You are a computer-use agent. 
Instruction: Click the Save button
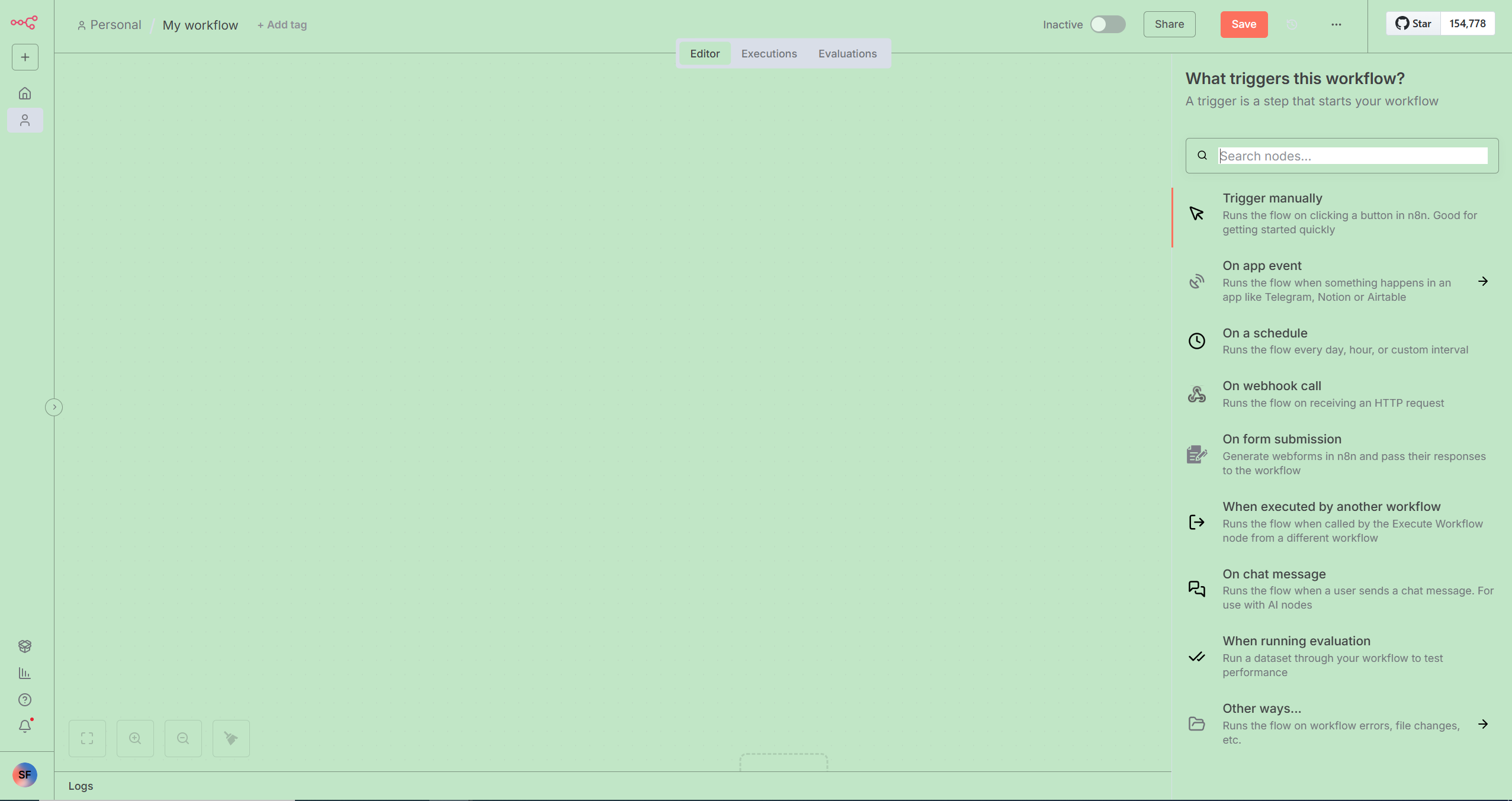1244,24
